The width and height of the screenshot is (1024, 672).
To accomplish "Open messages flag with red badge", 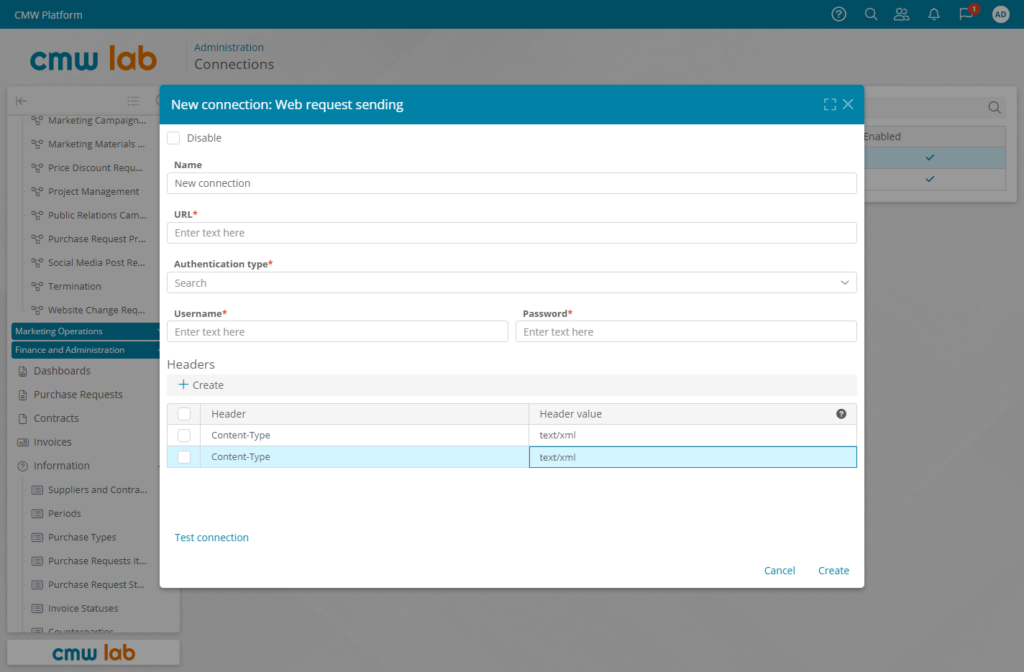I will [x=967, y=13].
